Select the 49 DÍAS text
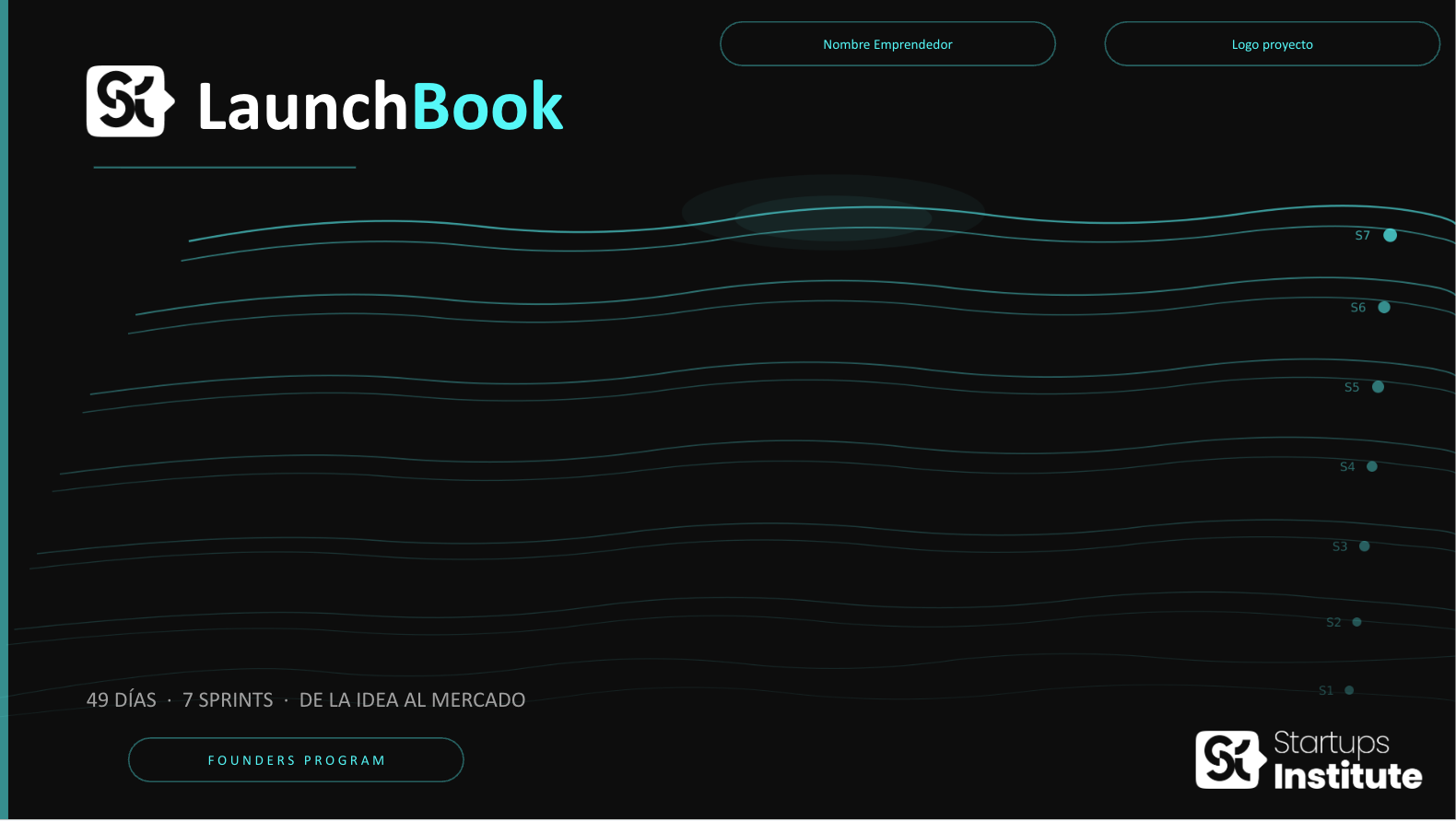Image resolution: width=1456 pixels, height=821 pixels. [x=122, y=700]
